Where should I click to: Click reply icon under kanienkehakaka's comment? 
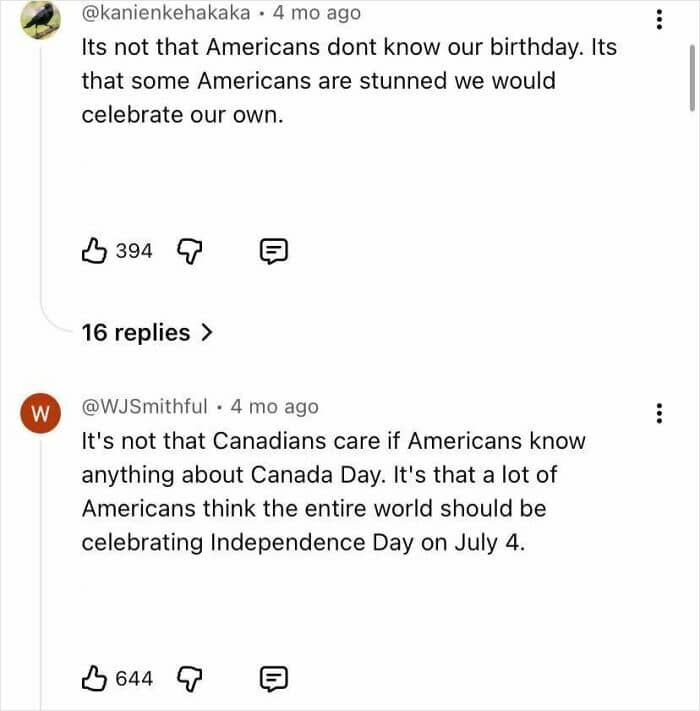click(274, 251)
